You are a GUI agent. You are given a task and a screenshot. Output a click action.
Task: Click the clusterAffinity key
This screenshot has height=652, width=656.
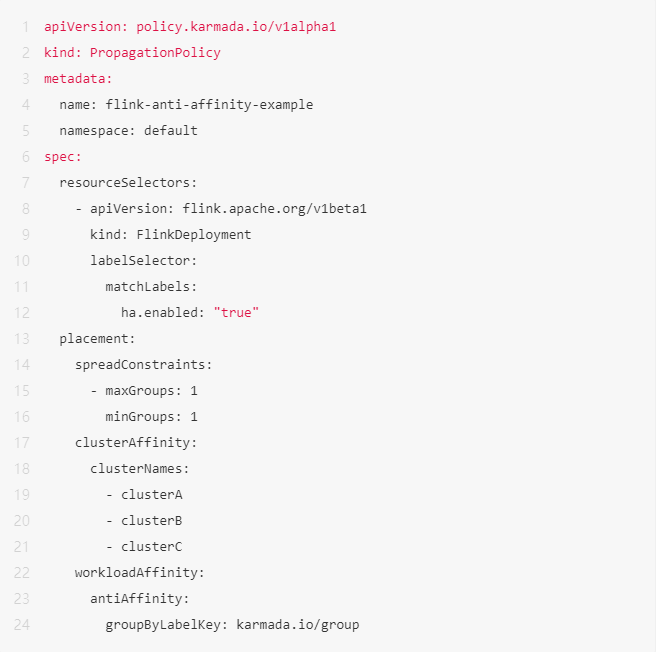tap(135, 442)
